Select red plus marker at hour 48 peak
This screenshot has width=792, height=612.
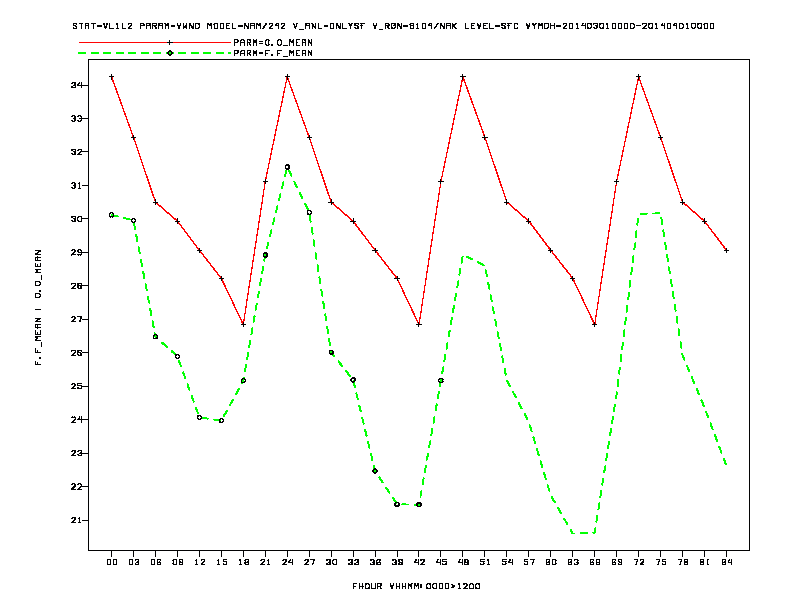pyautogui.click(x=463, y=77)
